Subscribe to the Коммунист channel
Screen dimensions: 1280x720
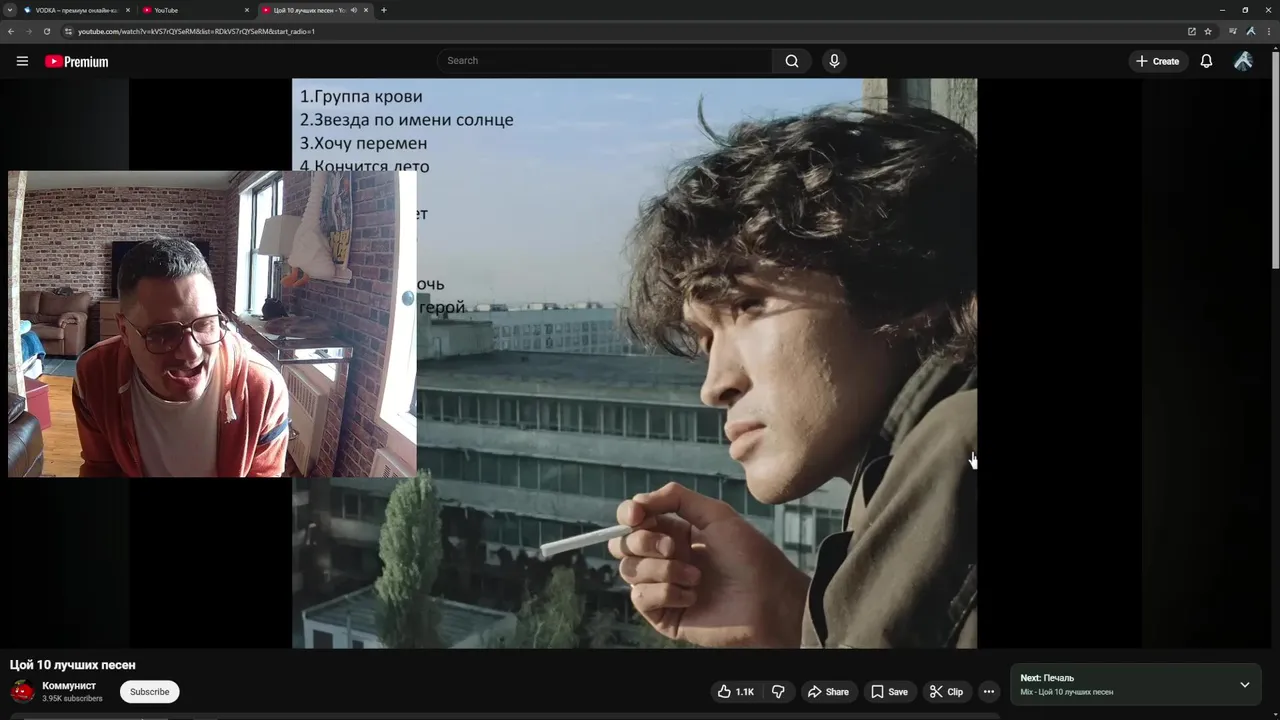click(x=149, y=692)
